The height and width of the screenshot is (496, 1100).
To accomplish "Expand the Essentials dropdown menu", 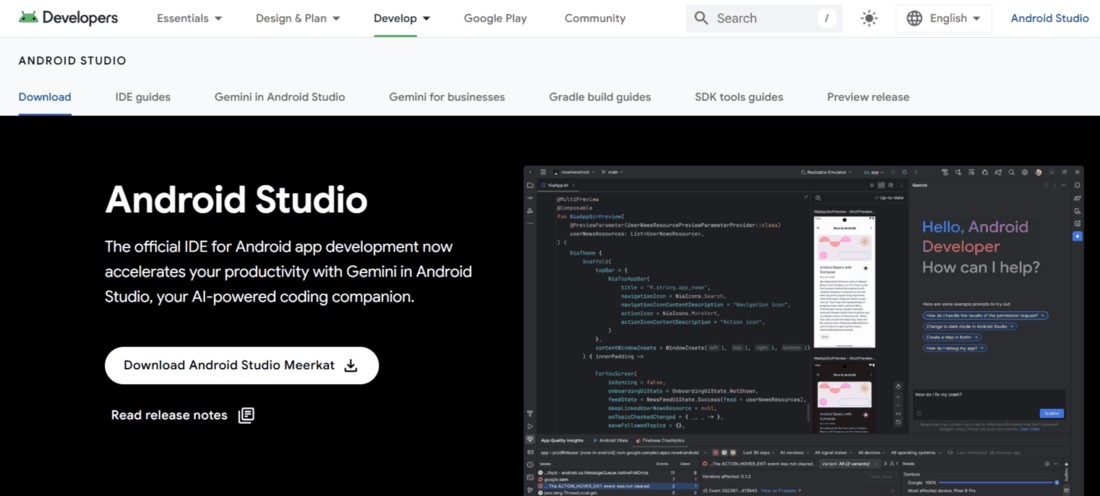I will coord(189,18).
